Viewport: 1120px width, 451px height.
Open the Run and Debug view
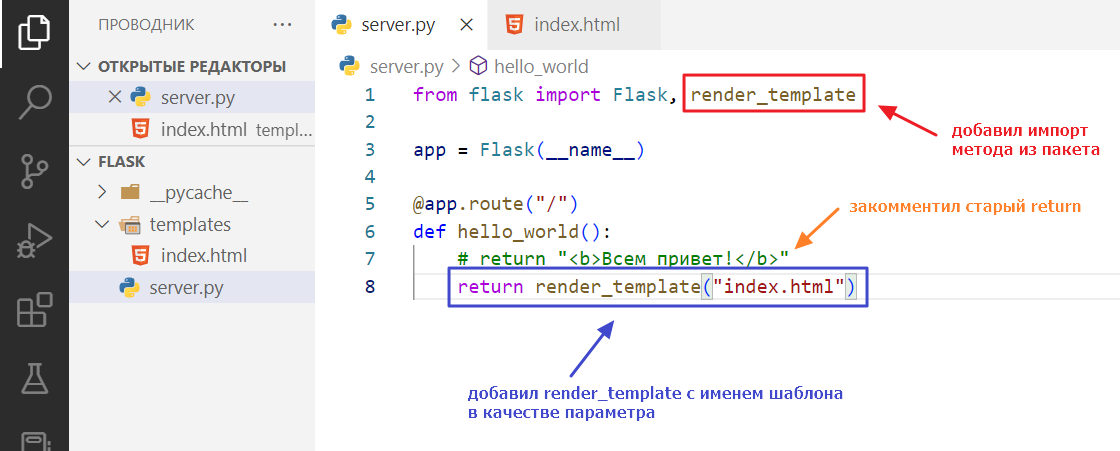click(x=34, y=242)
